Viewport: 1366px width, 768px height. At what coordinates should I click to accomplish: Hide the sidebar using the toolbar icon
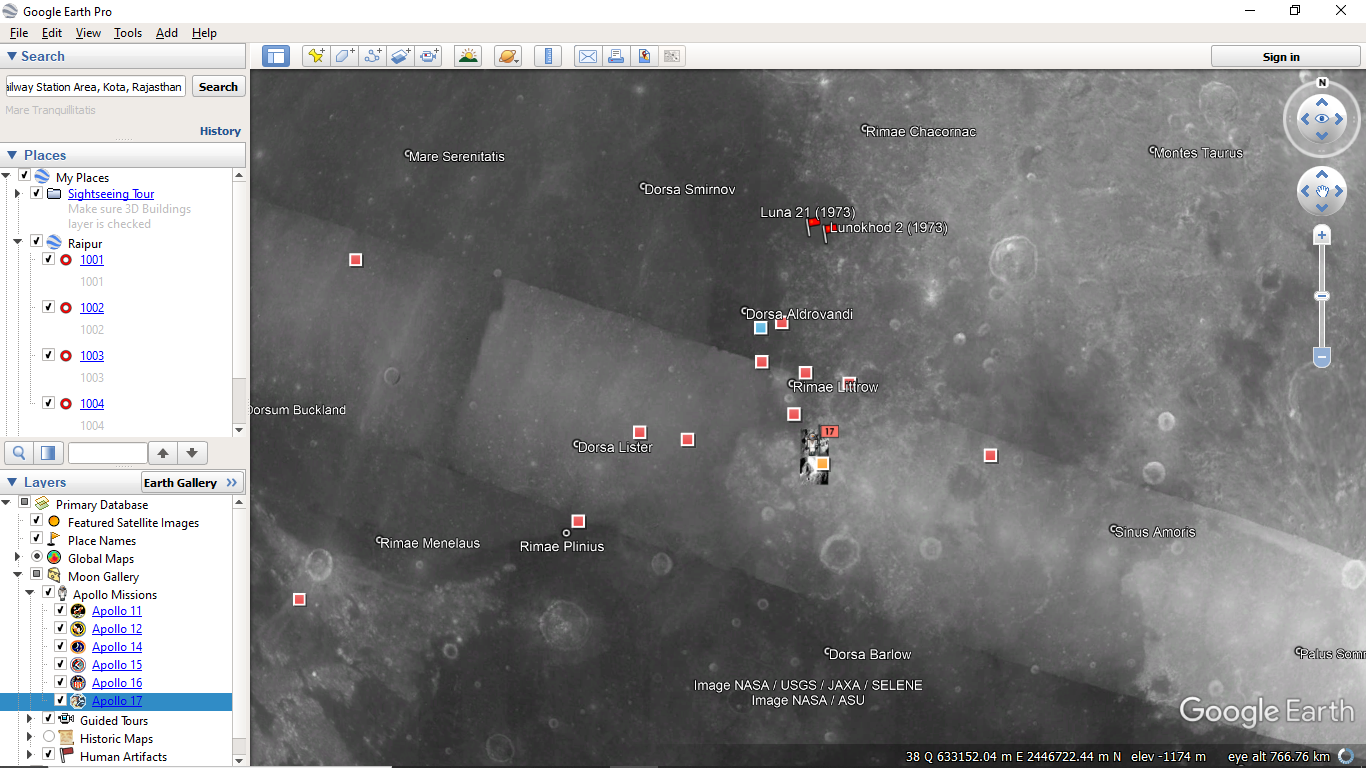tap(276, 56)
